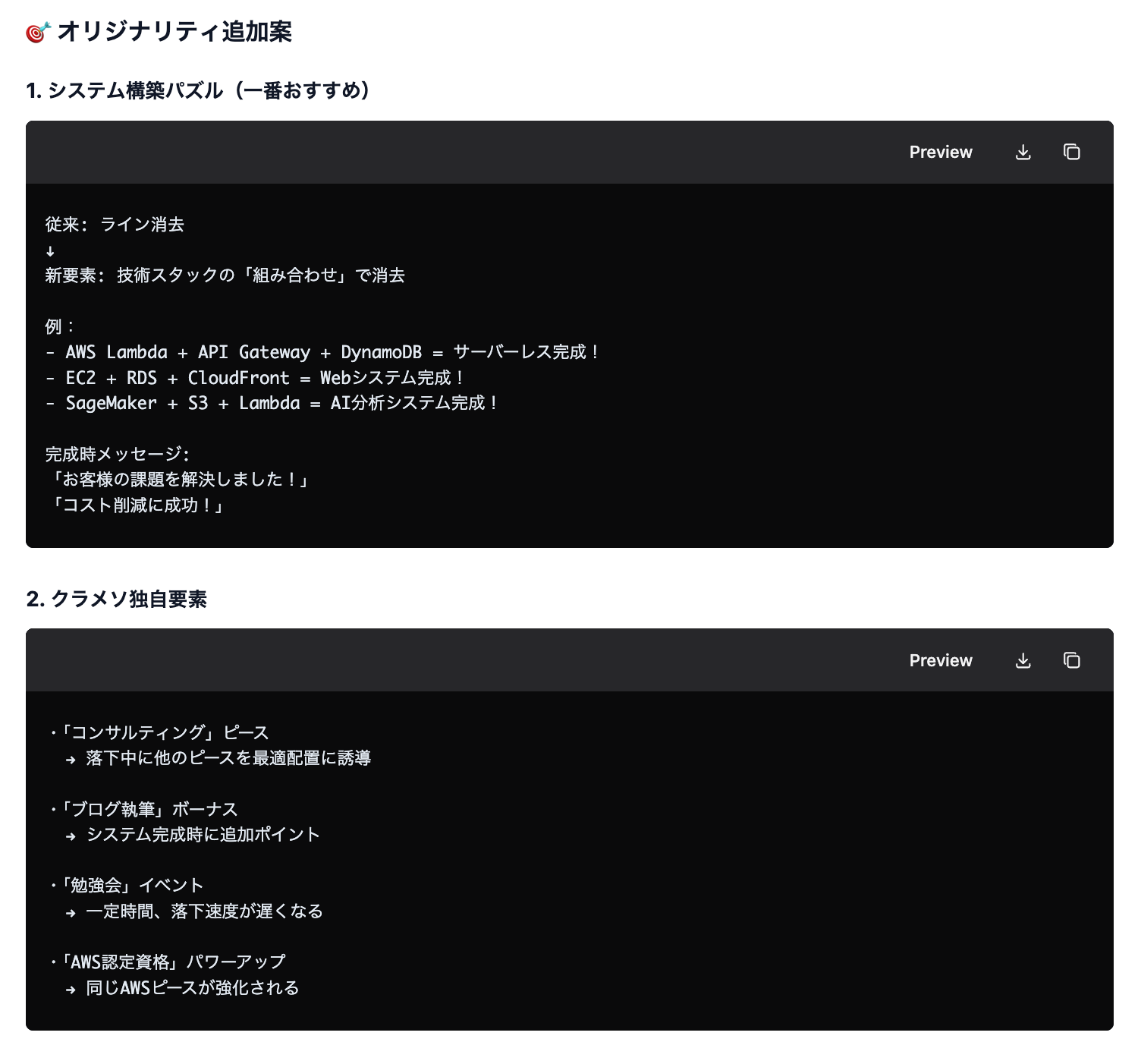Click the line 同じAWSピースが強化される
The height and width of the screenshot is (1064, 1141).
pos(182,988)
